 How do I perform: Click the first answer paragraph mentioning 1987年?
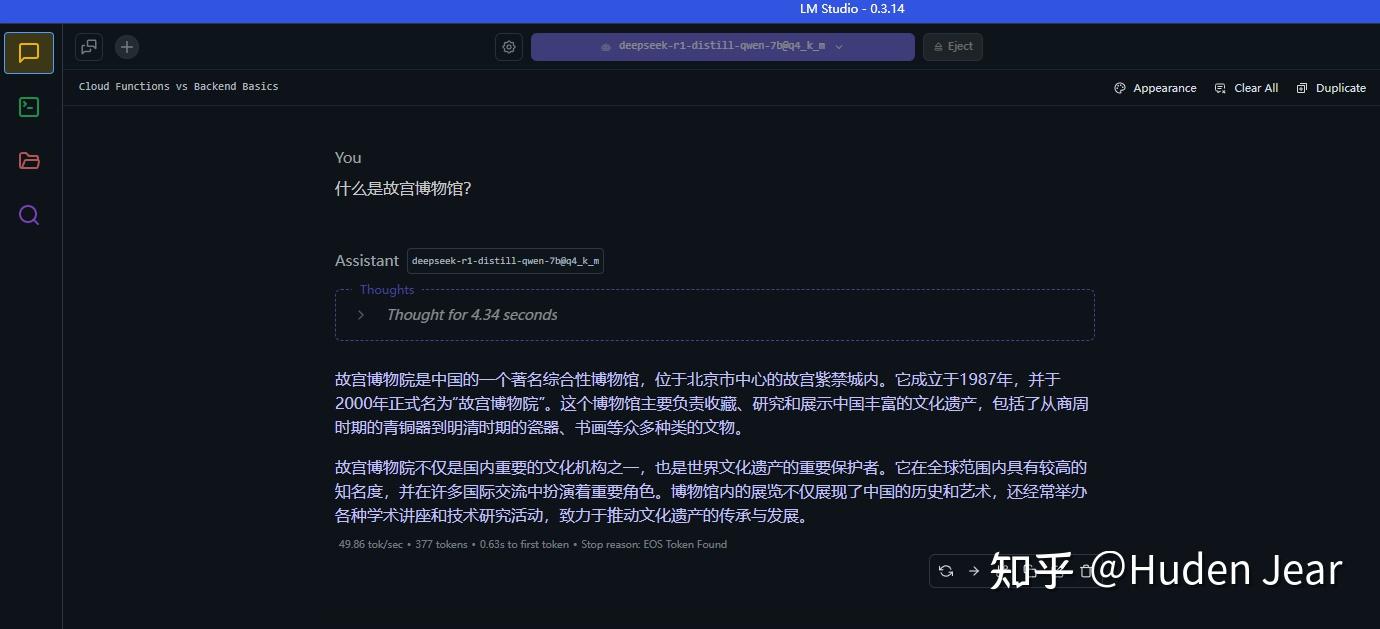click(x=712, y=404)
